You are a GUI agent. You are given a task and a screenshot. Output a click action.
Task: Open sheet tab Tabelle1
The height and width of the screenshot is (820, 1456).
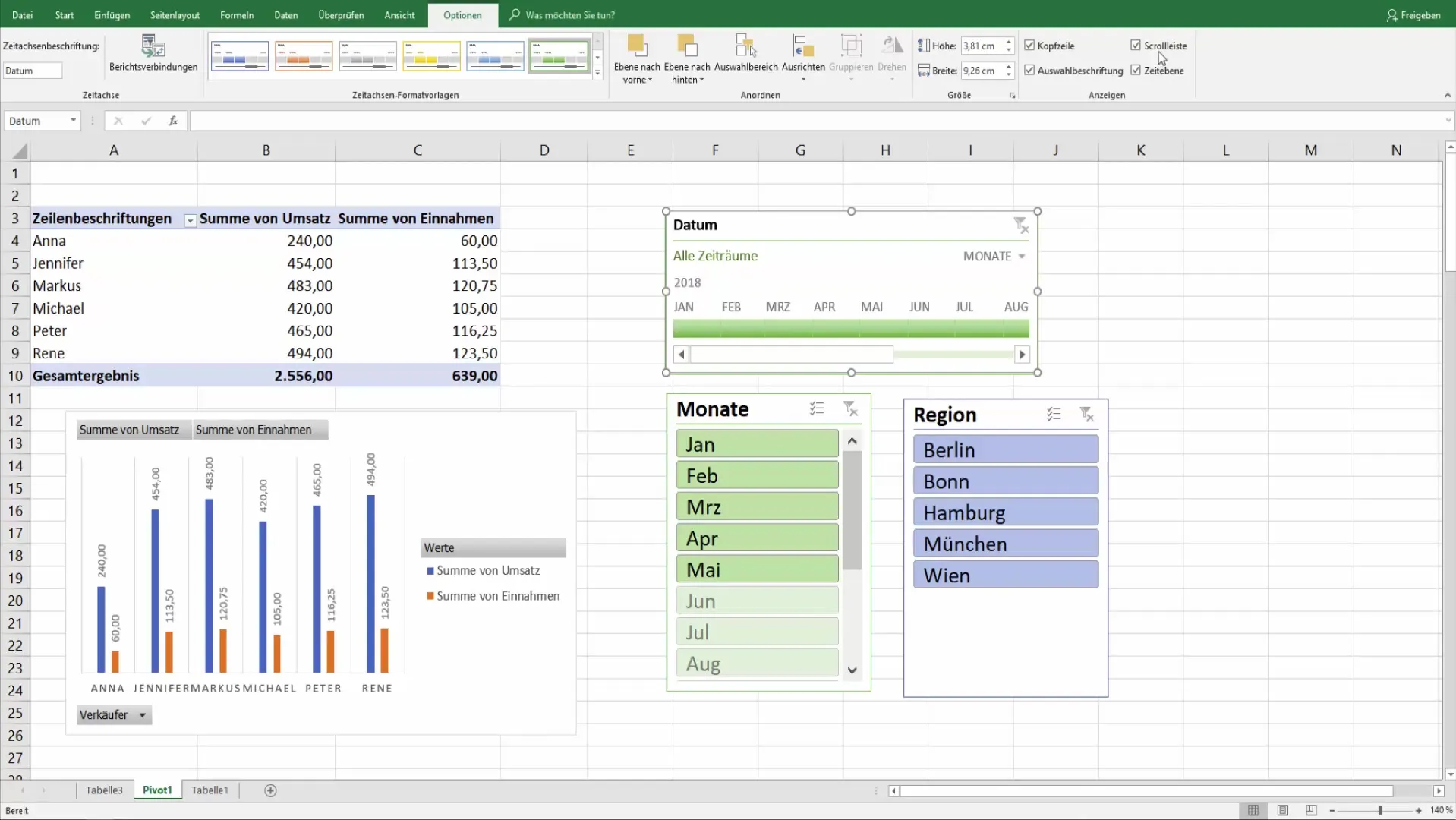[x=210, y=790]
